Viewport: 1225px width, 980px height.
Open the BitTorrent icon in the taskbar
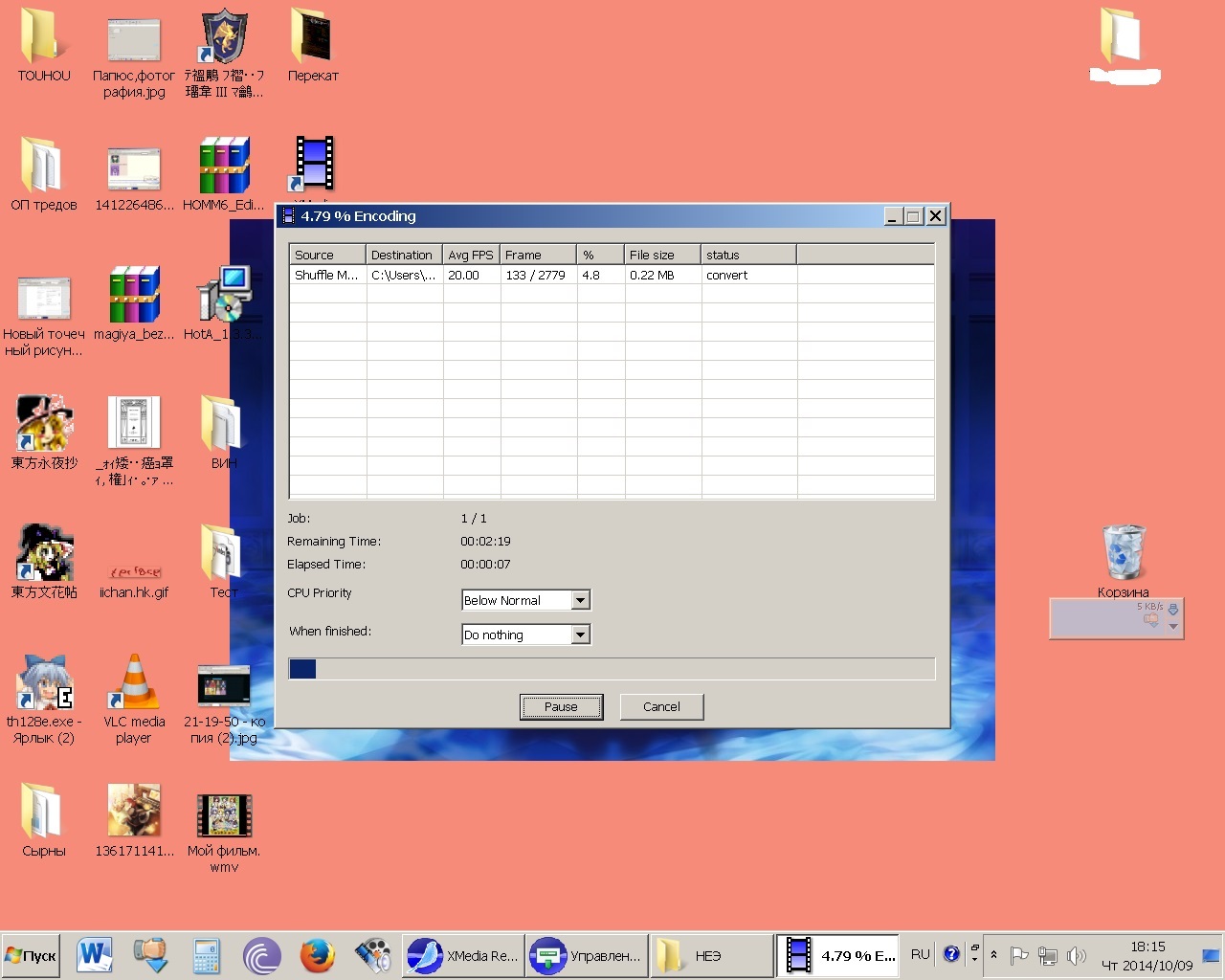pyautogui.click(x=261, y=955)
